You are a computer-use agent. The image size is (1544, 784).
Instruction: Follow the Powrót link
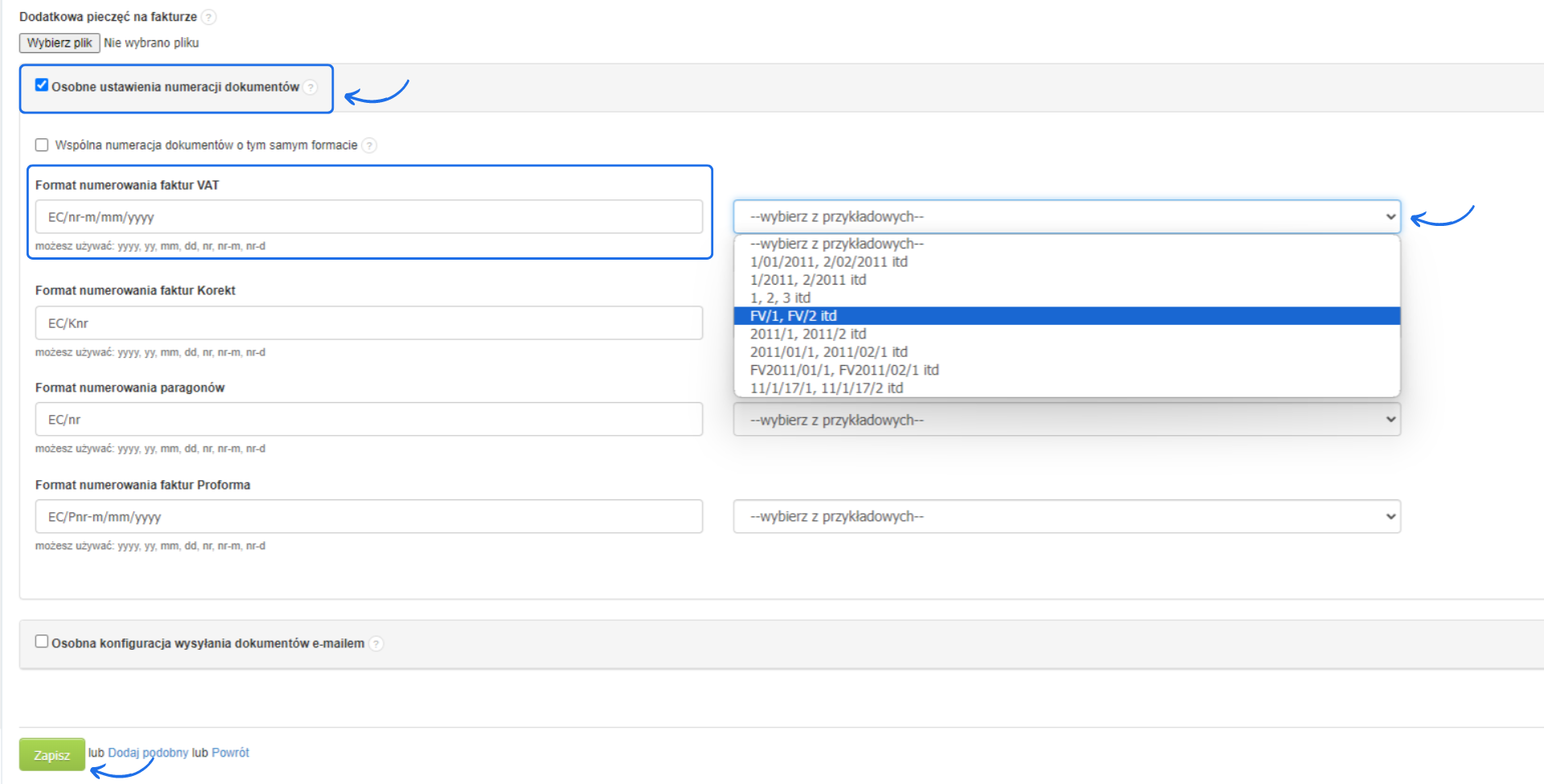click(x=230, y=753)
